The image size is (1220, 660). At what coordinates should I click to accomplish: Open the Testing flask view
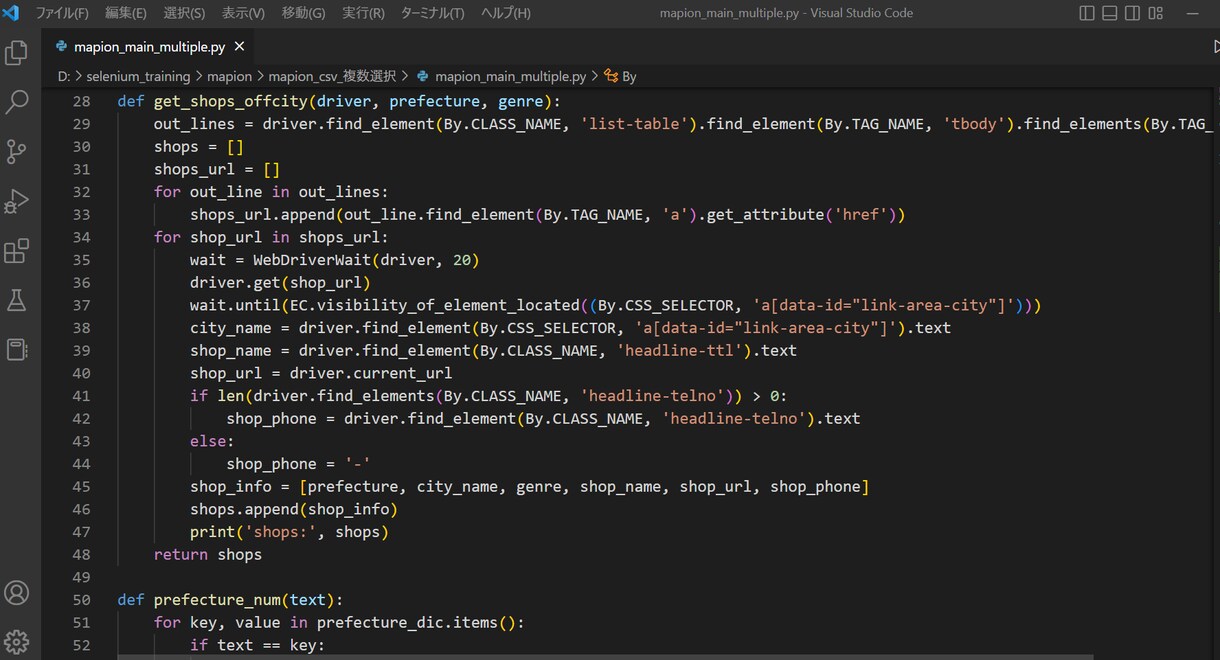coord(17,299)
